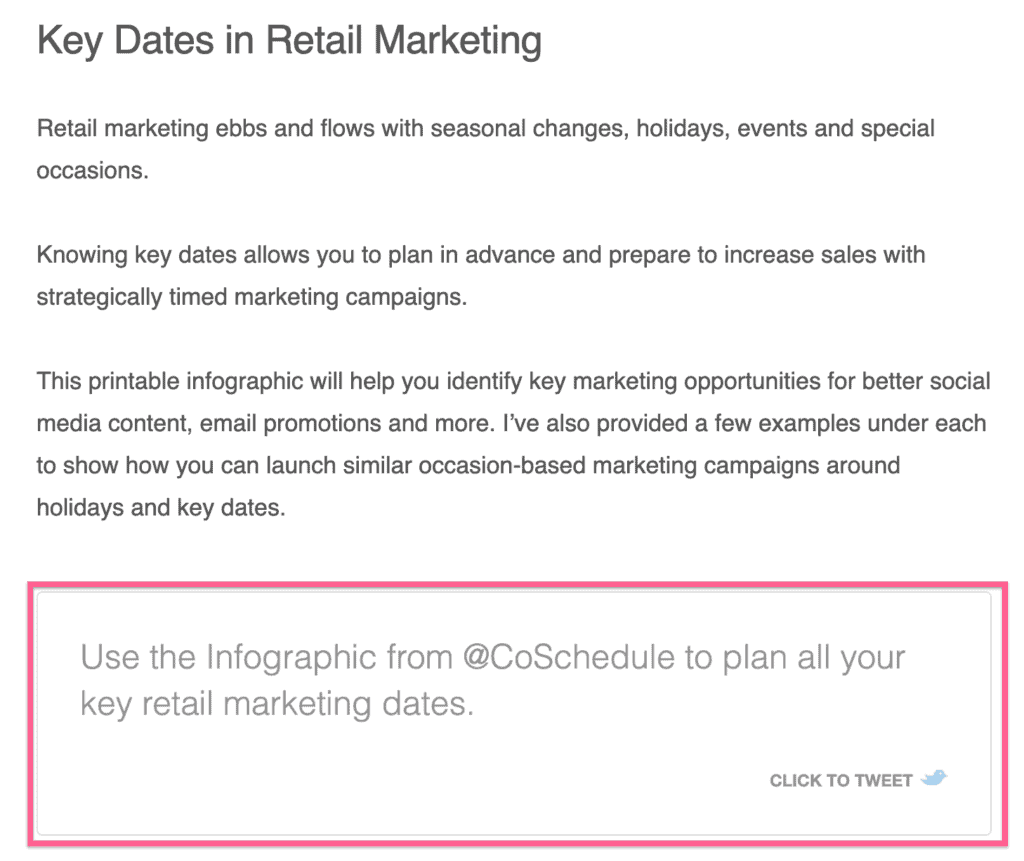1024x861 pixels.
Task: Click the word Infographic inside the tweet box
Action: pyautogui.click(x=291, y=657)
